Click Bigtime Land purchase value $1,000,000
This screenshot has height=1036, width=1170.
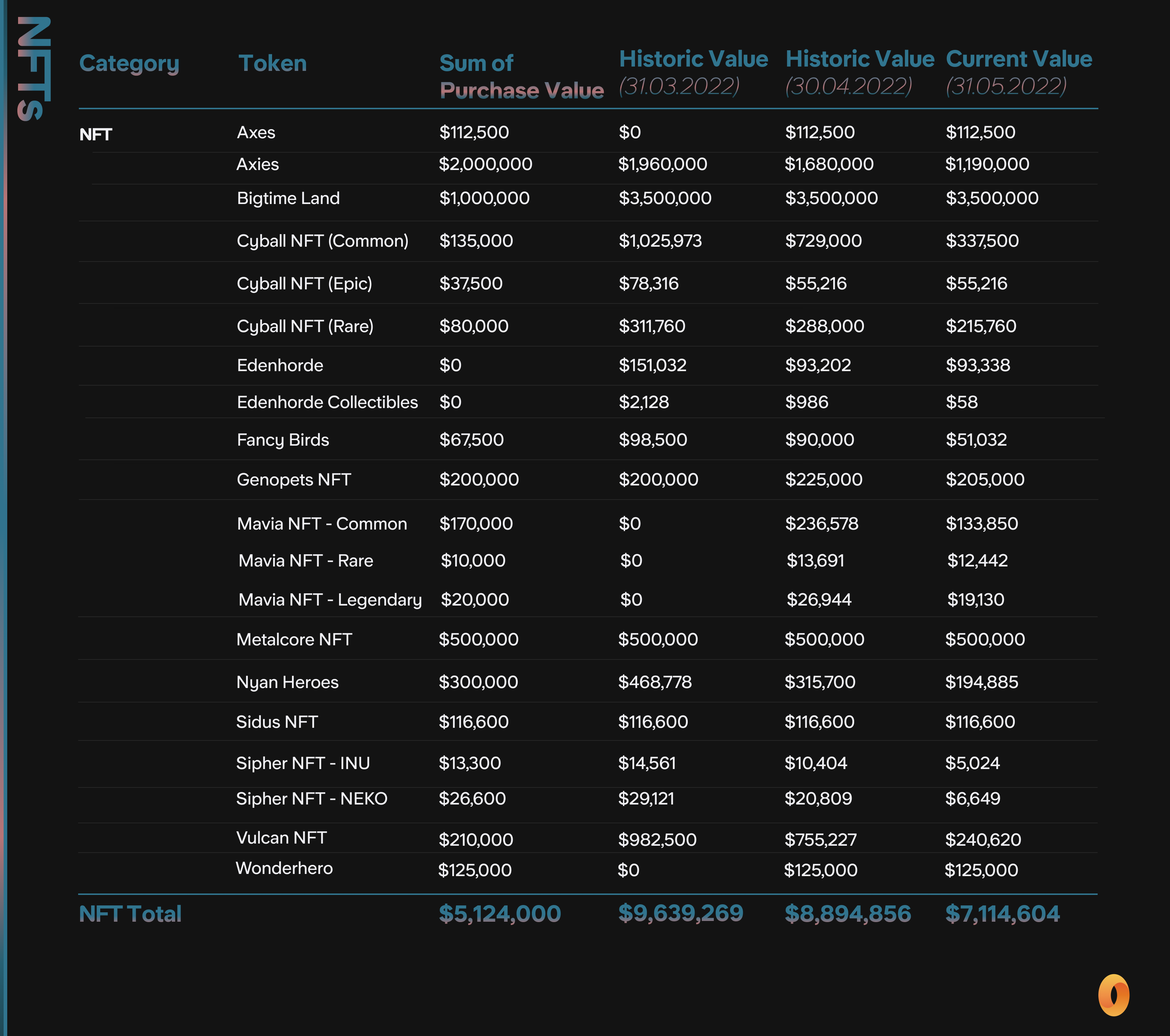click(484, 198)
